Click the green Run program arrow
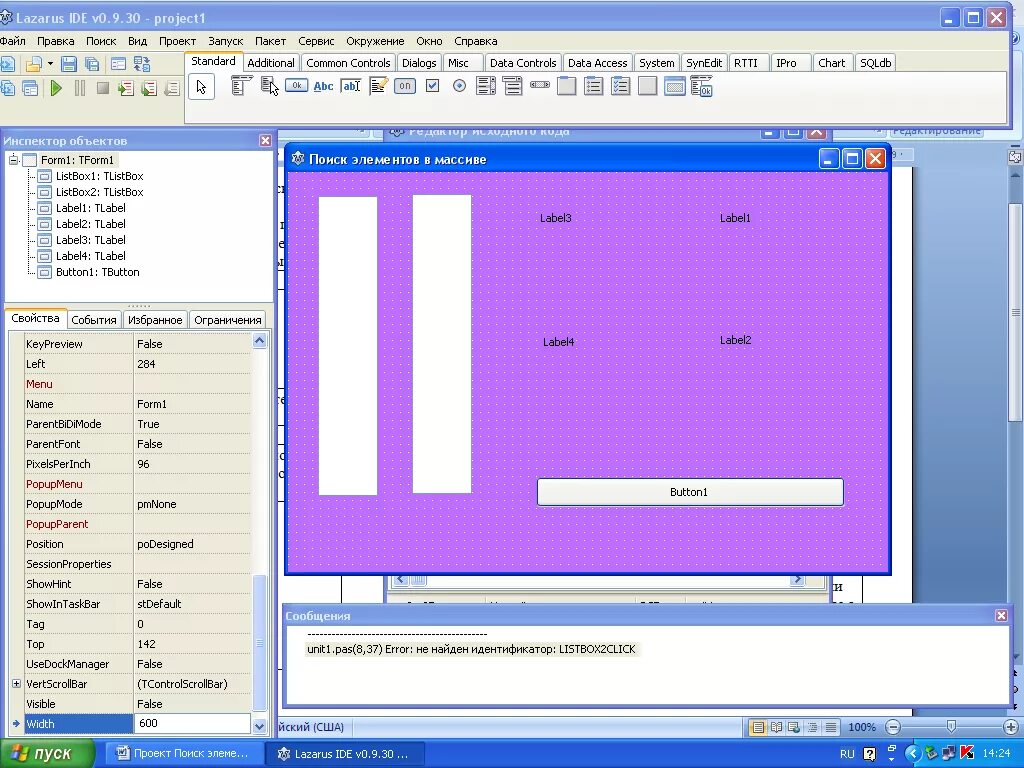 56,88
